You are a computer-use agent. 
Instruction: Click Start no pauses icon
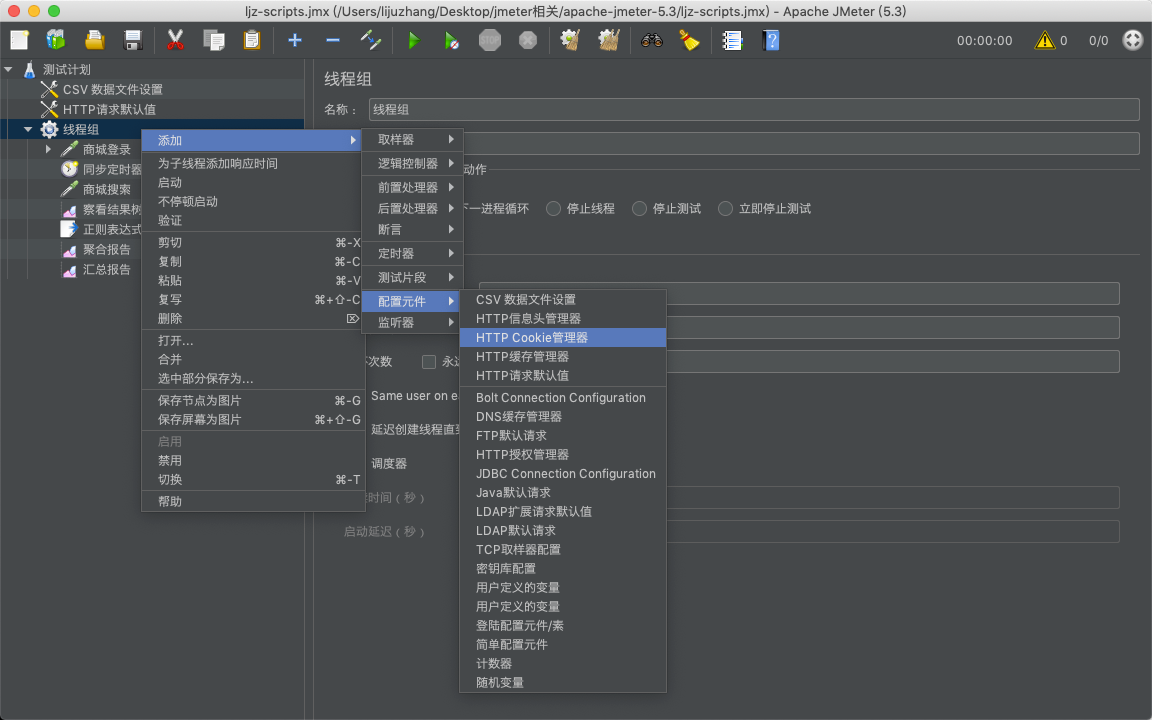452,40
